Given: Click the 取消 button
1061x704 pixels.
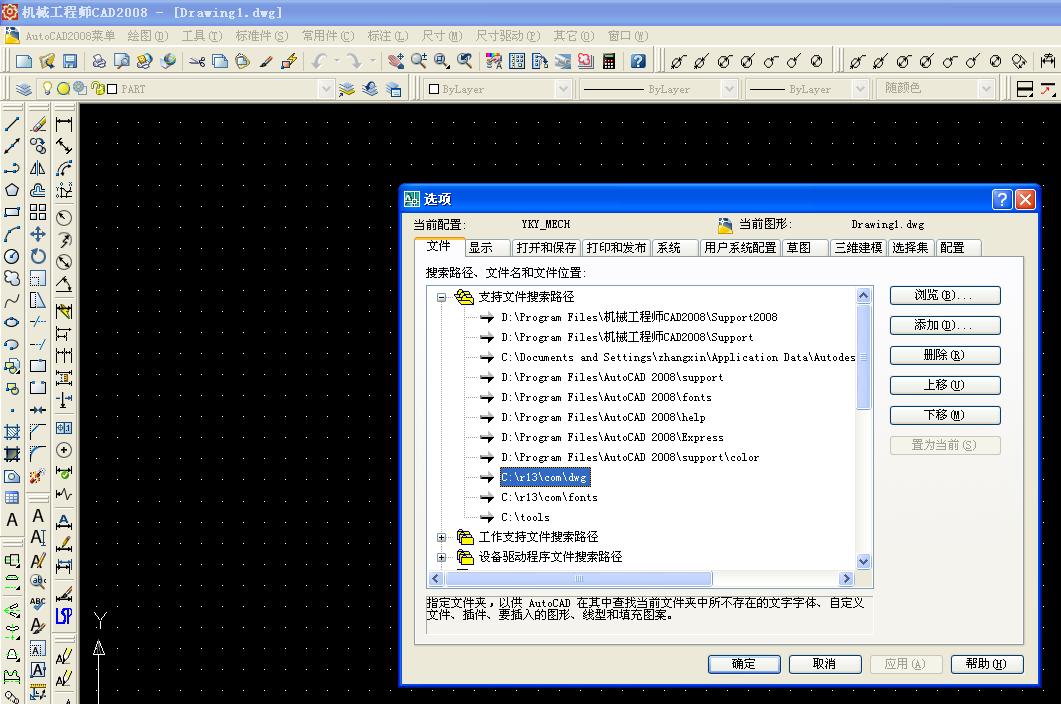Looking at the screenshot, I should coord(824,664).
